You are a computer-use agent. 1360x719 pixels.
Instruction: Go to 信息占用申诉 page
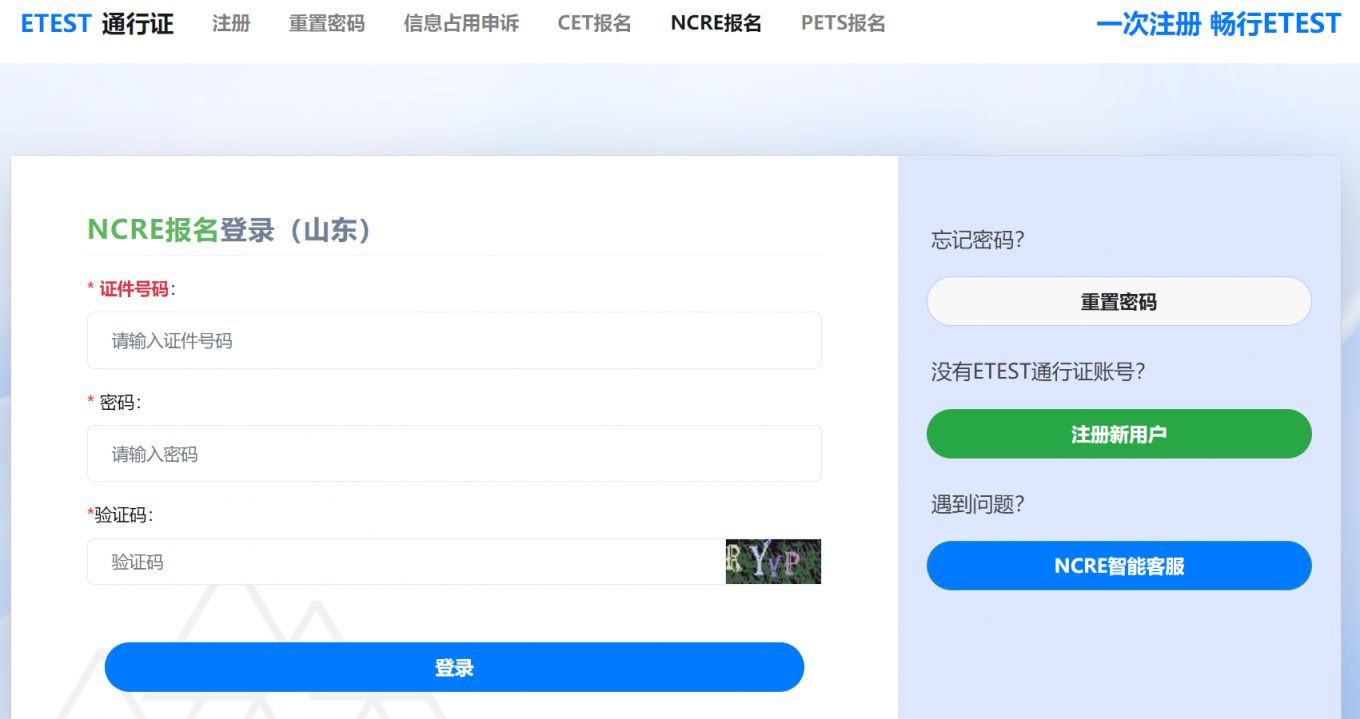[461, 23]
